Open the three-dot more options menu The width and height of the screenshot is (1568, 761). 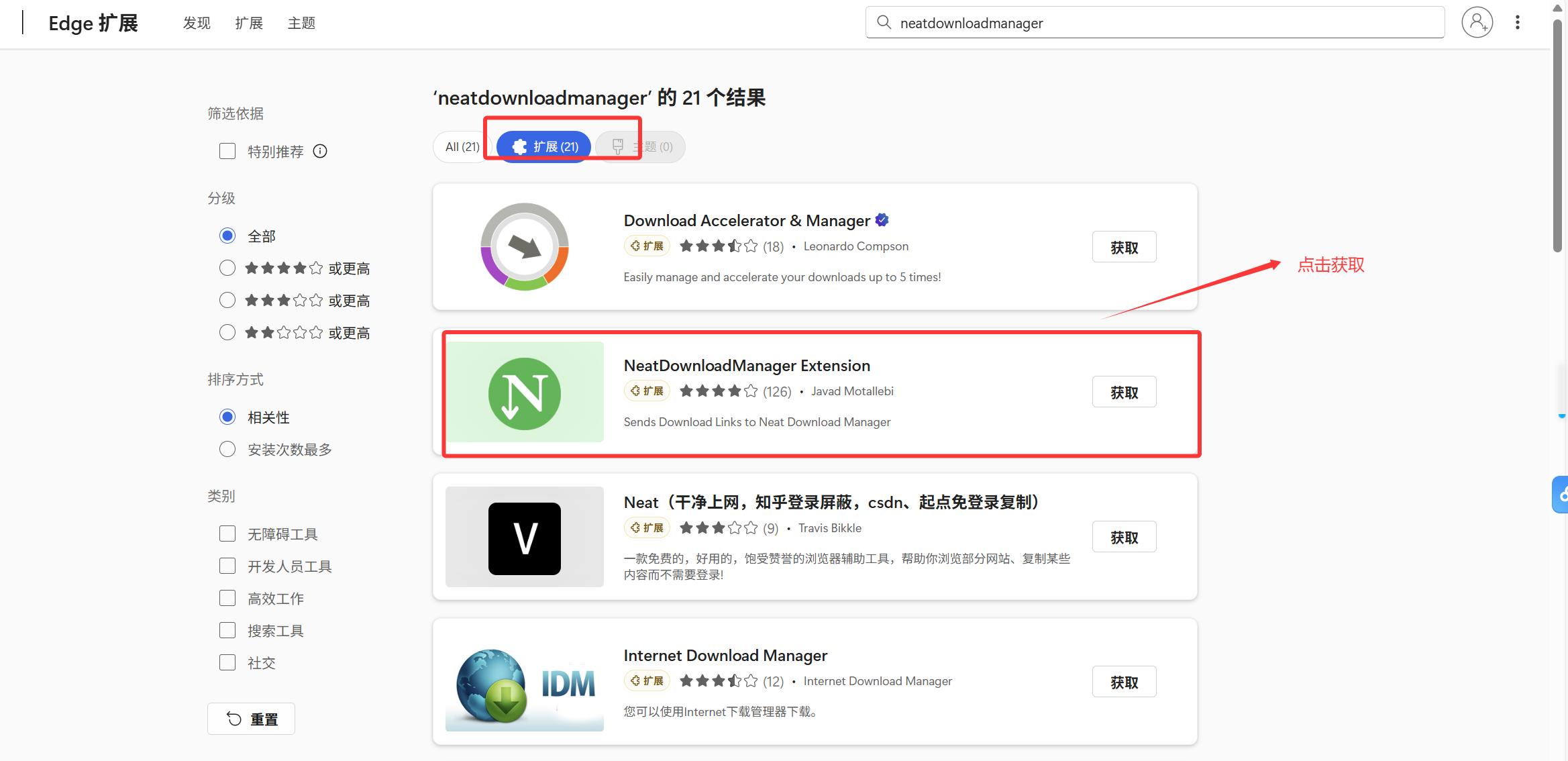pos(1517,23)
